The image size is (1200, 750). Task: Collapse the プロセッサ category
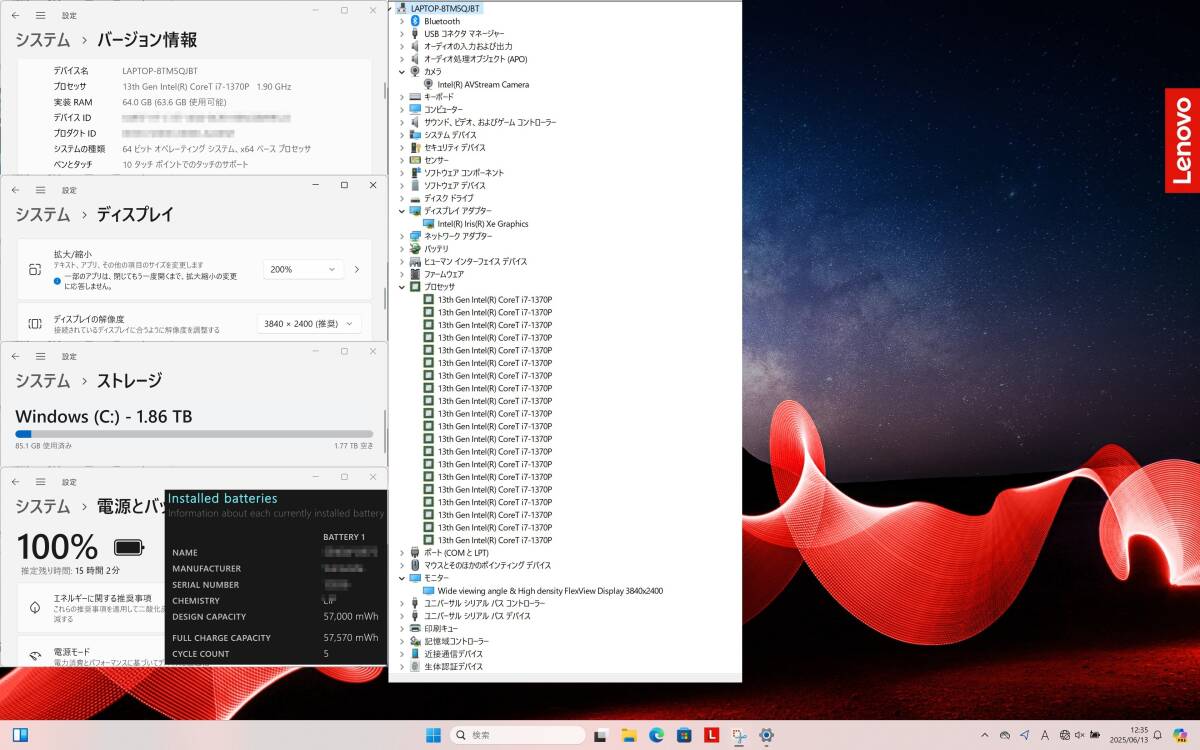pyautogui.click(x=402, y=287)
